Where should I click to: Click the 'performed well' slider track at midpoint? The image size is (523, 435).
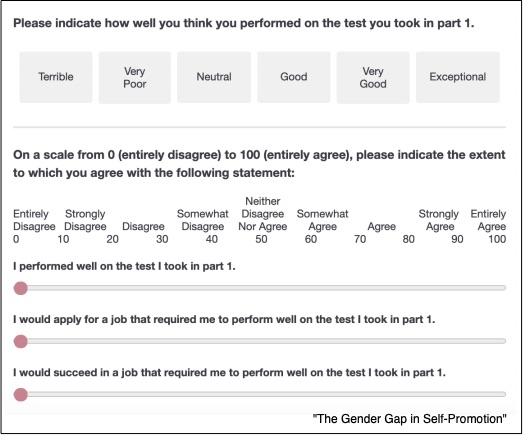(x=260, y=288)
